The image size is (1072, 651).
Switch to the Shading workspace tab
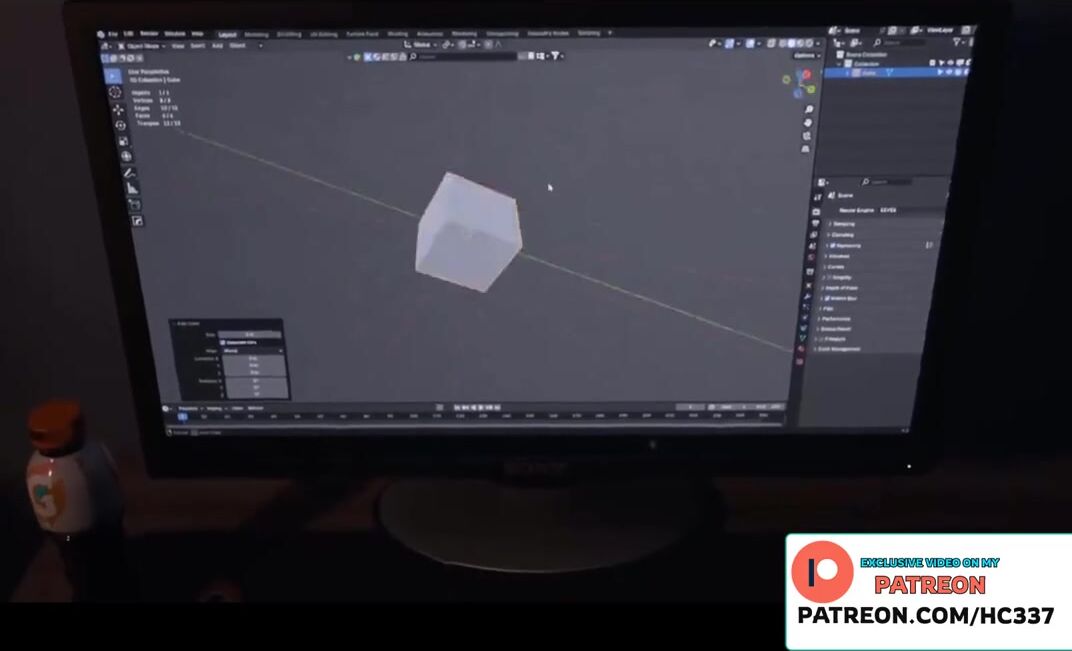(x=397, y=34)
